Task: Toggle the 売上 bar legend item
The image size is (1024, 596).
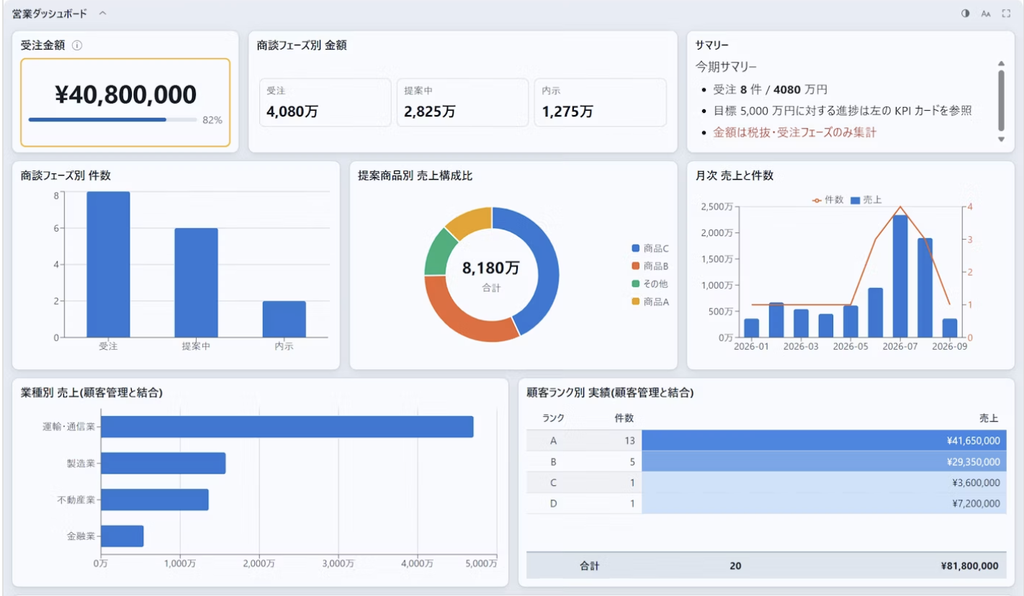Action: click(x=866, y=200)
